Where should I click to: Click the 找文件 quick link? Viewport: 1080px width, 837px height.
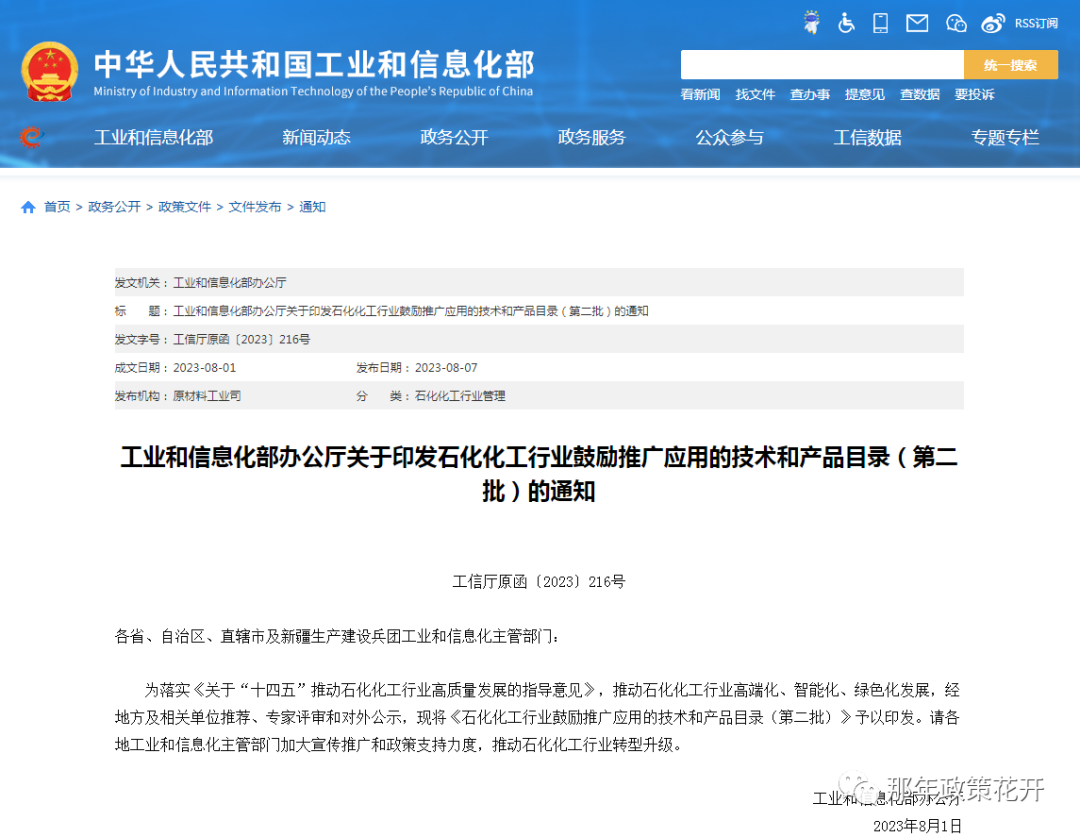pos(755,94)
